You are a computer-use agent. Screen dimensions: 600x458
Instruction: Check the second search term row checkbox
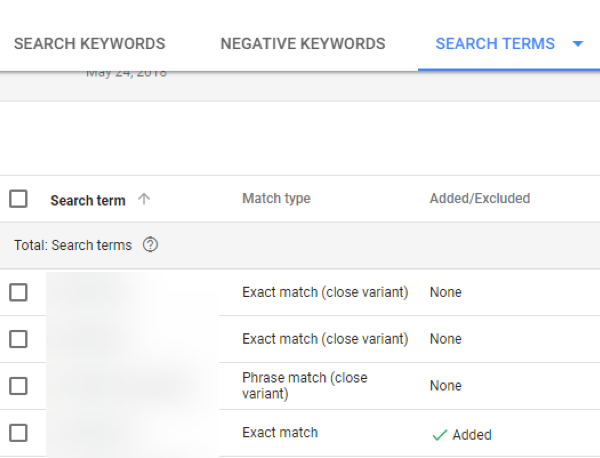[x=18, y=339]
